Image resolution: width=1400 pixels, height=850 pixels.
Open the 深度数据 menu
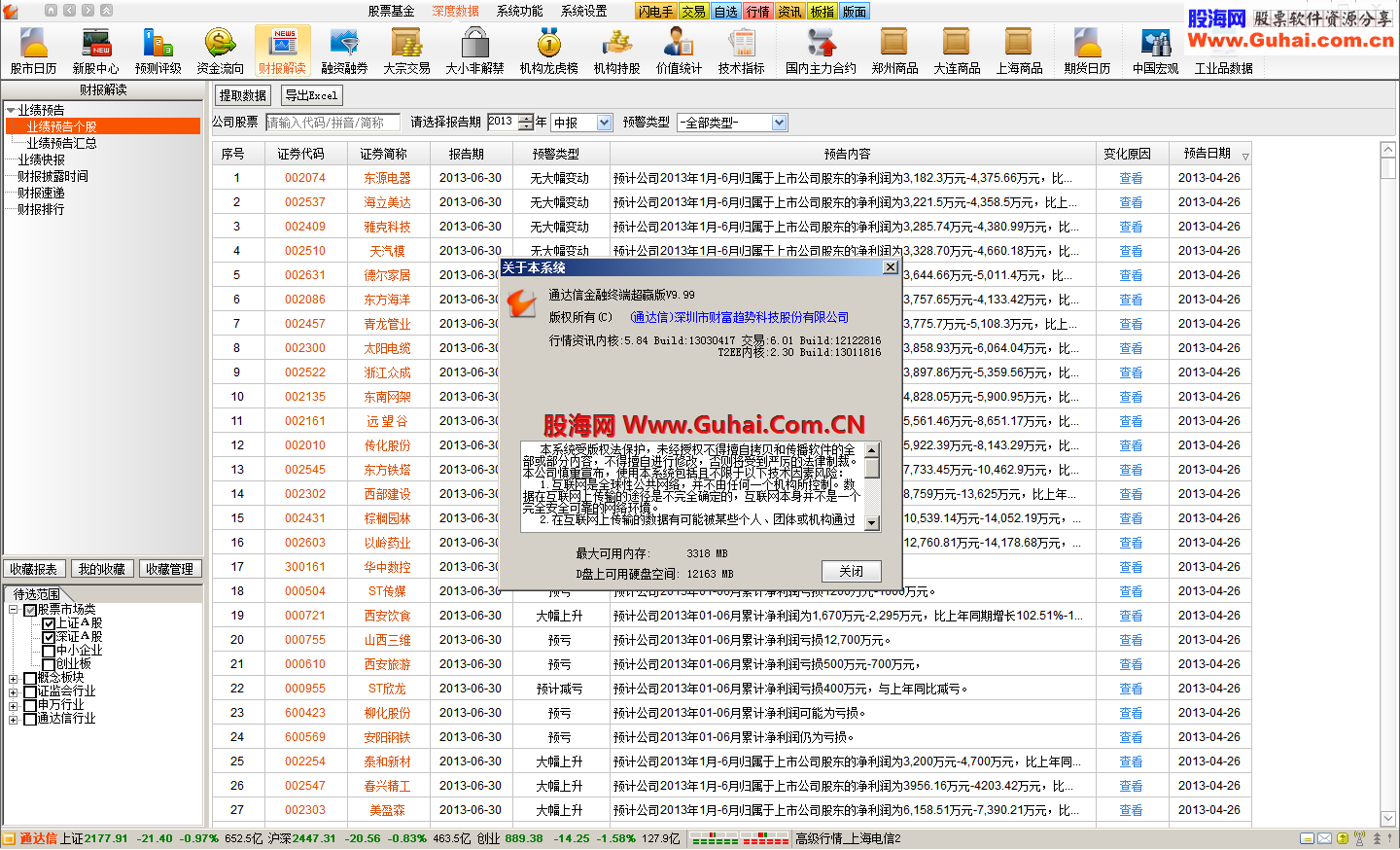pyautogui.click(x=456, y=11)
